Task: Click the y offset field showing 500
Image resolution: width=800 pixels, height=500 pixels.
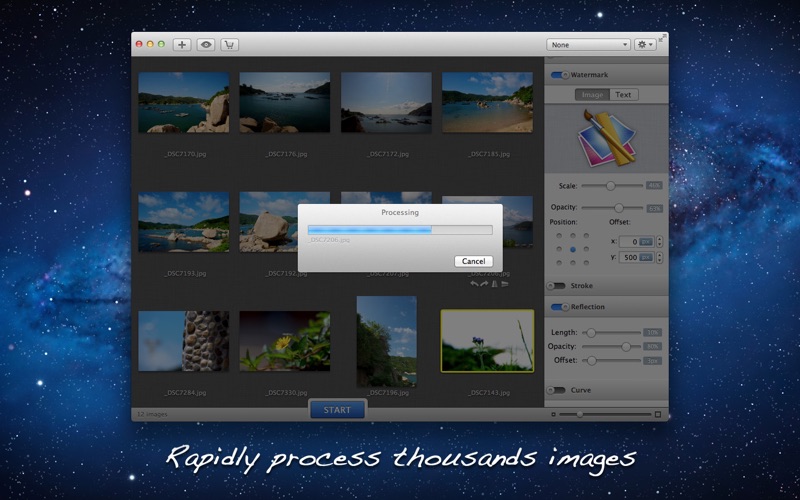Action: coord(636,258)
